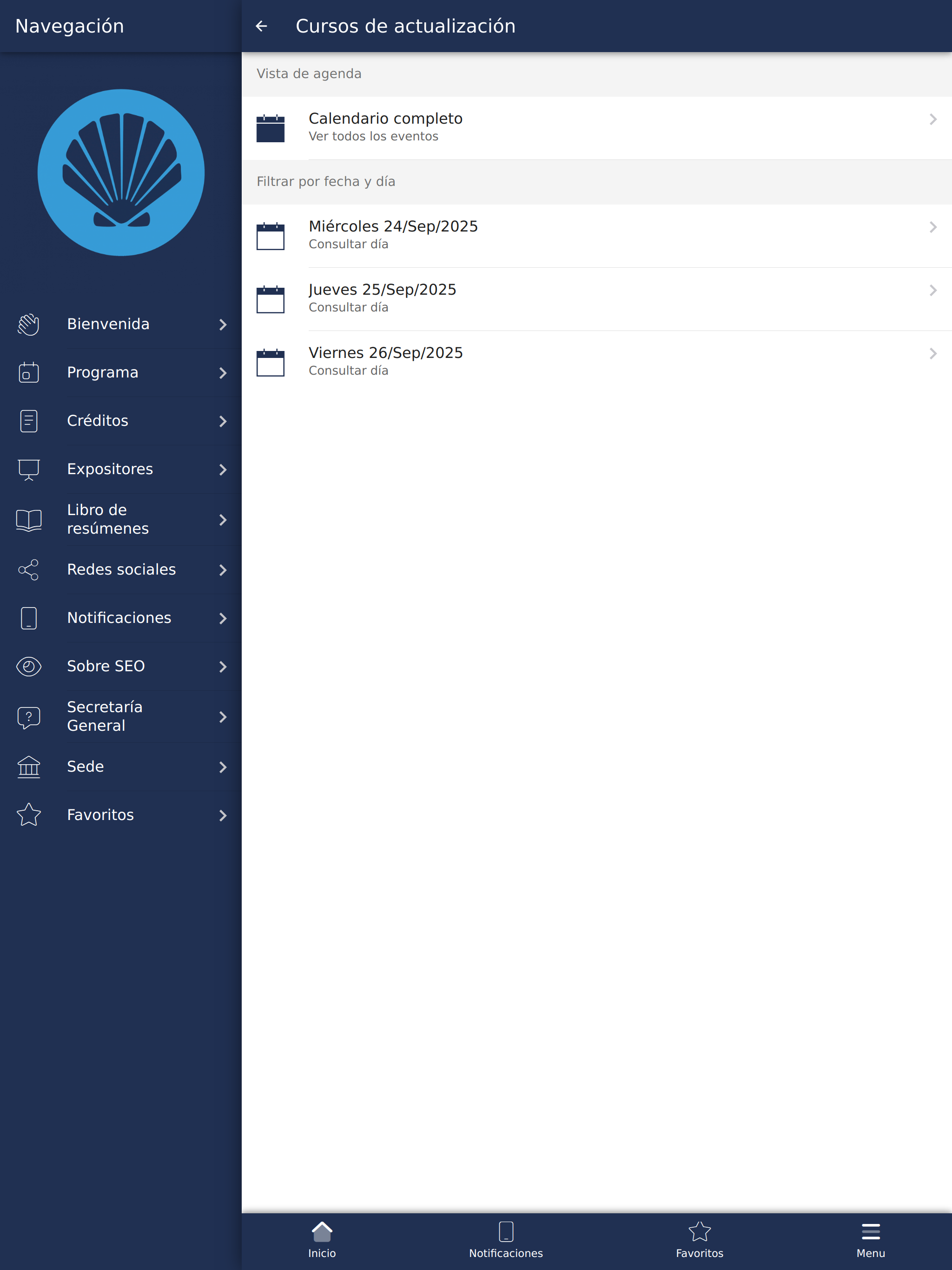The height and width of the screenshot is (1270, 952).
Task: Switch to the Inicio bottom tab
Action: click(x=322, y=1240)
